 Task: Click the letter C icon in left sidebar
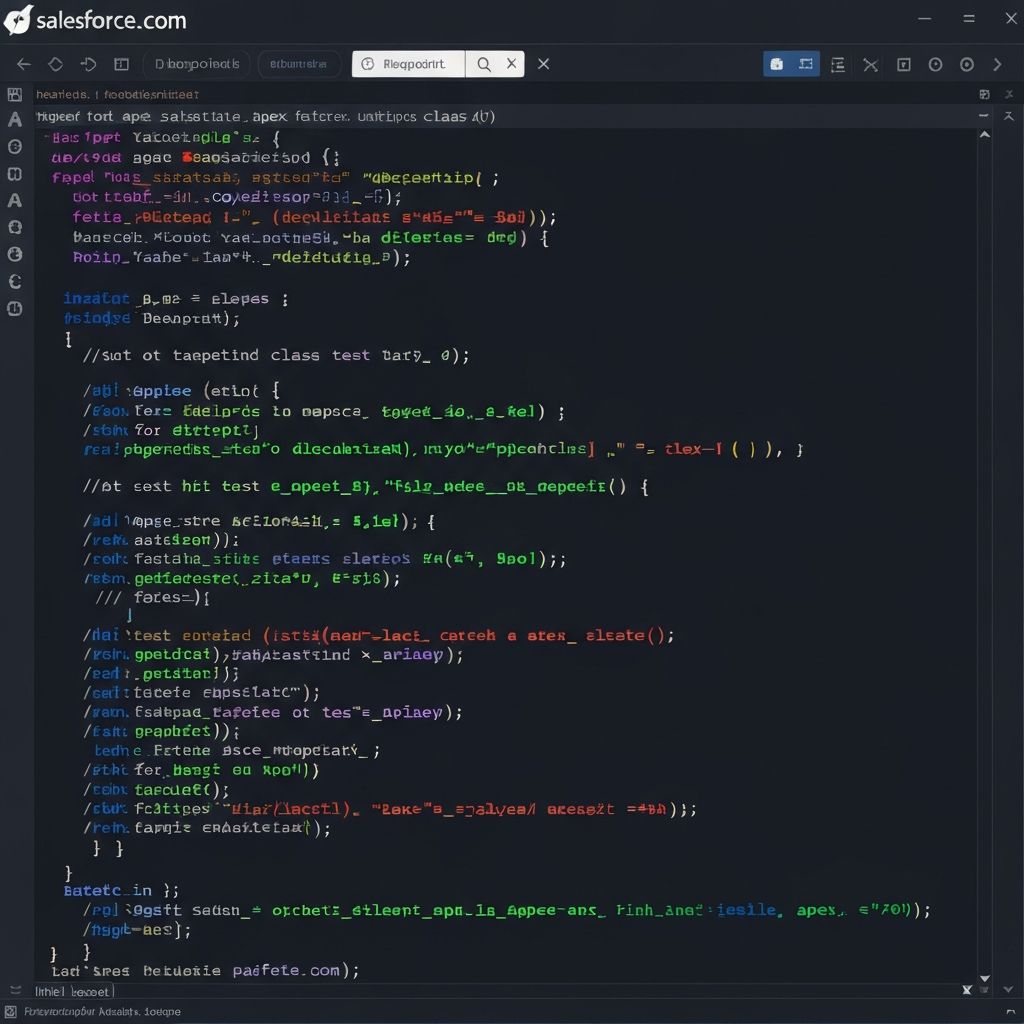pos(15,282)
